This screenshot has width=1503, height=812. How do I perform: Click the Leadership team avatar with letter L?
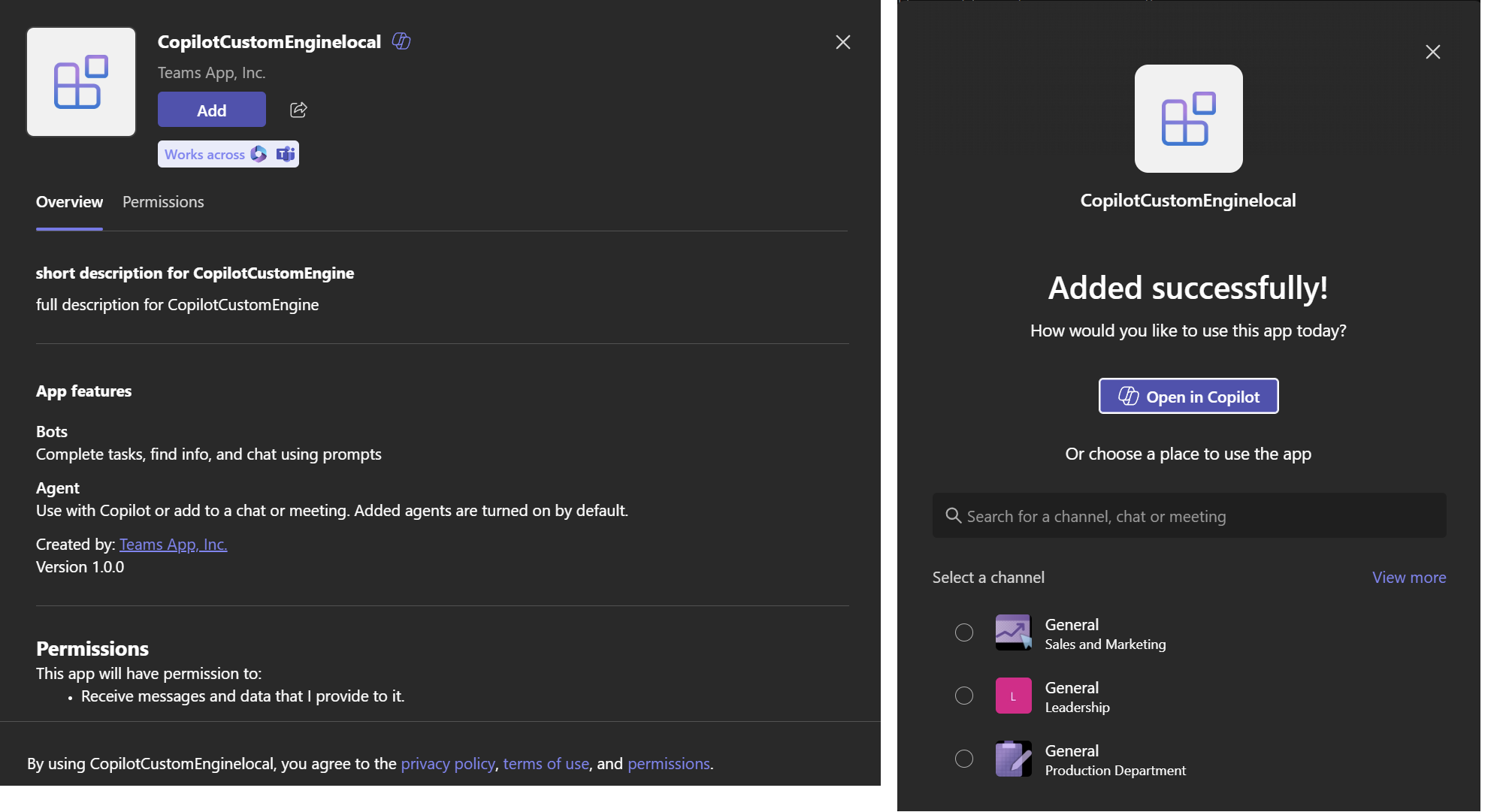click(1013, 696)
